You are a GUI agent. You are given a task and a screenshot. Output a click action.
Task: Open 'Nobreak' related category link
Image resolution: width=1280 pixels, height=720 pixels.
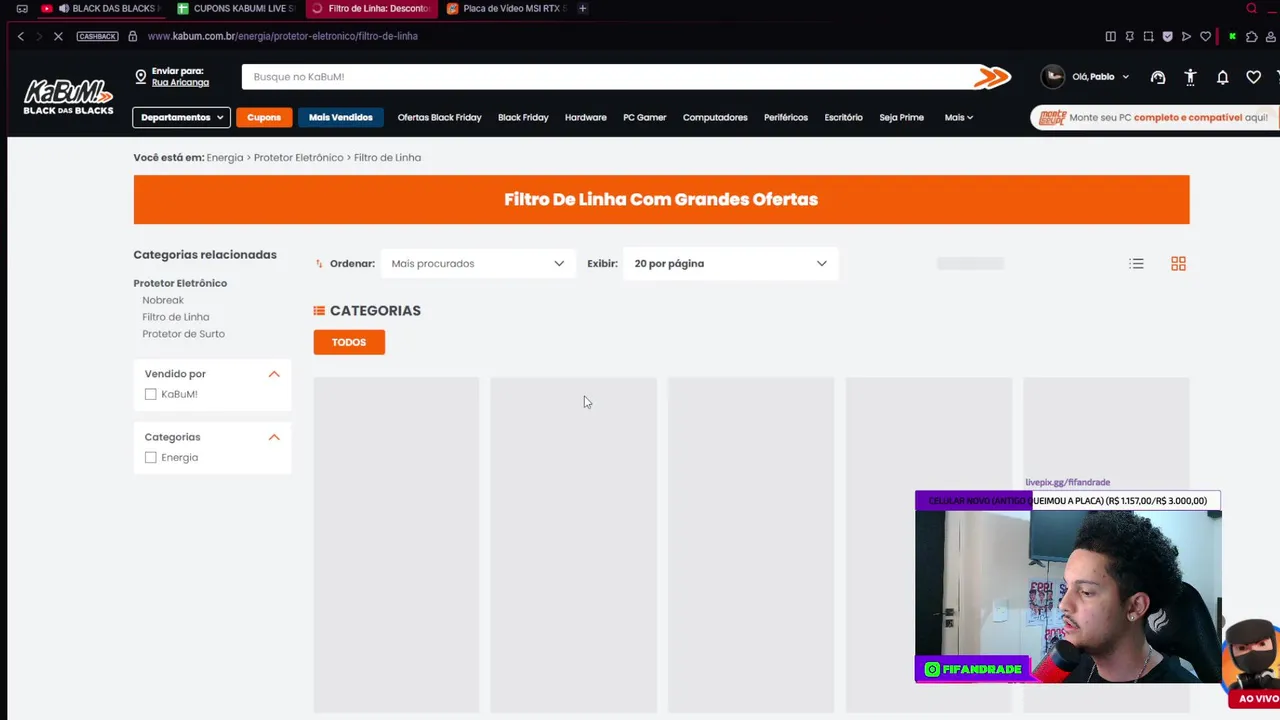pos(163,300)
